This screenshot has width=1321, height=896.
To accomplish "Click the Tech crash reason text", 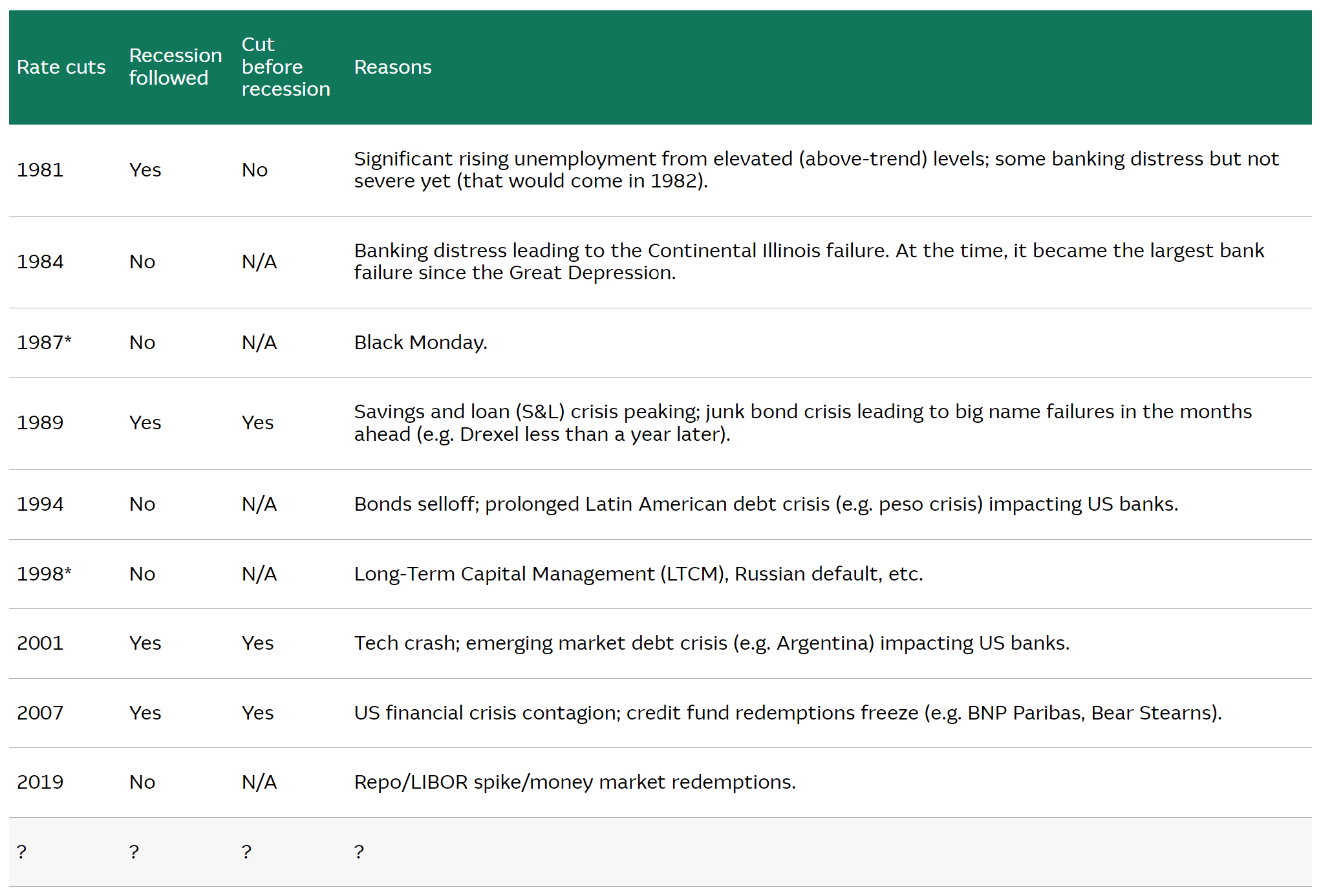I will point(711,643).
